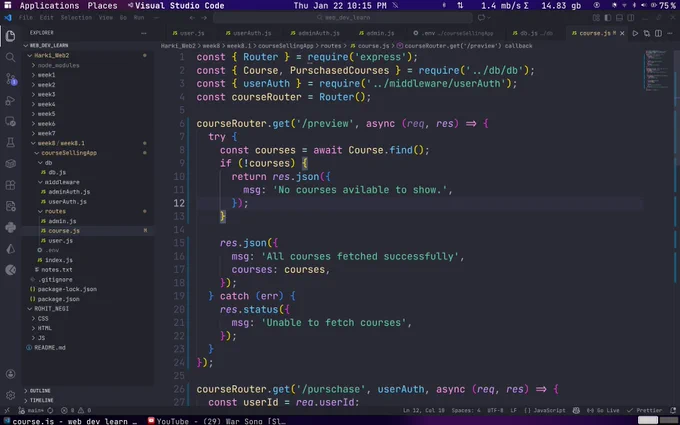The image size is (680, 425).
Task: Open the notifications bell in status bar
Action: click(x=673, y=410)
